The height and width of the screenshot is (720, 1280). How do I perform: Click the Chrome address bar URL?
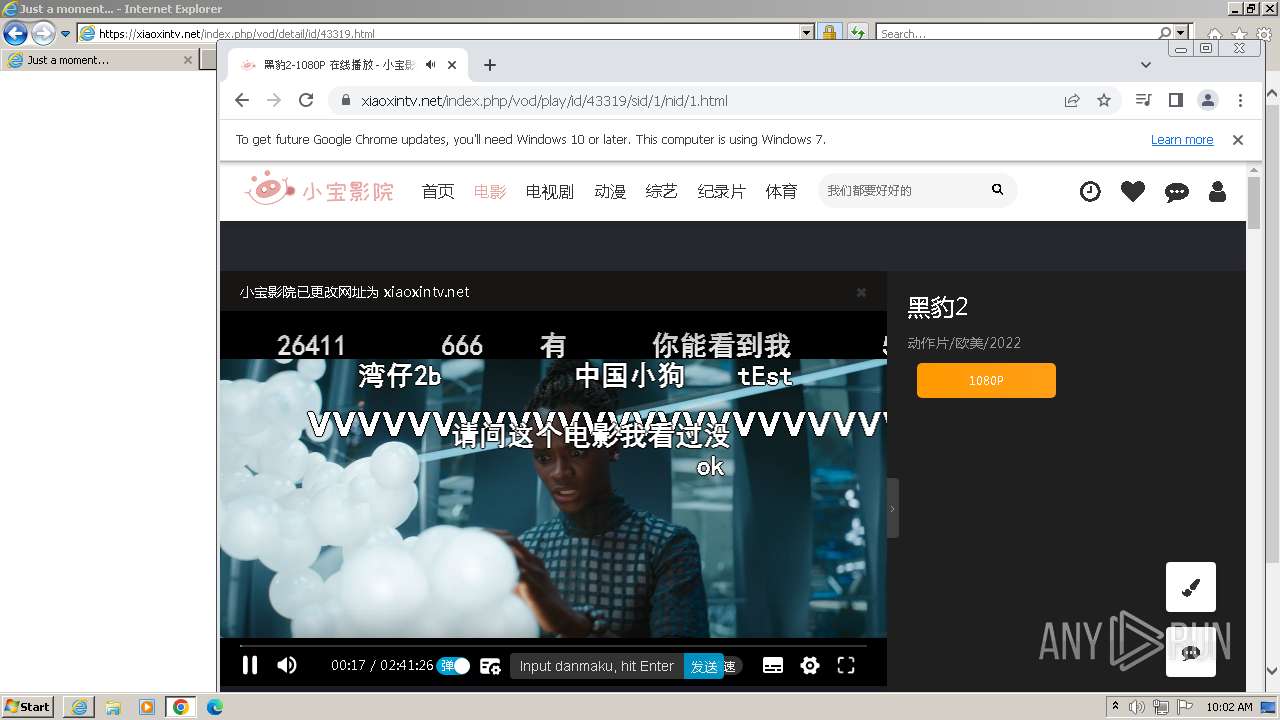pos(544,101)
